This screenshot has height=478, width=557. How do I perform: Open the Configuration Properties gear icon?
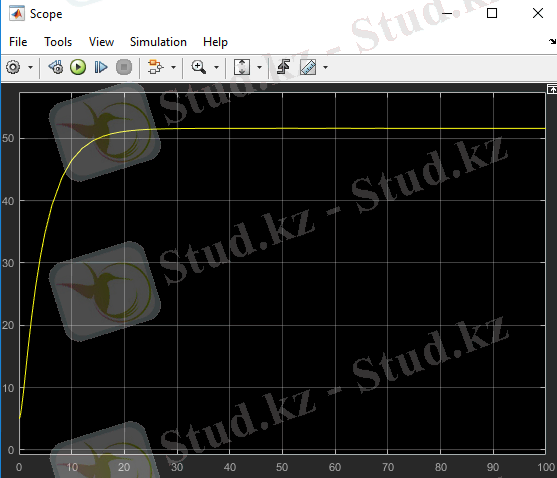(13, 67)
